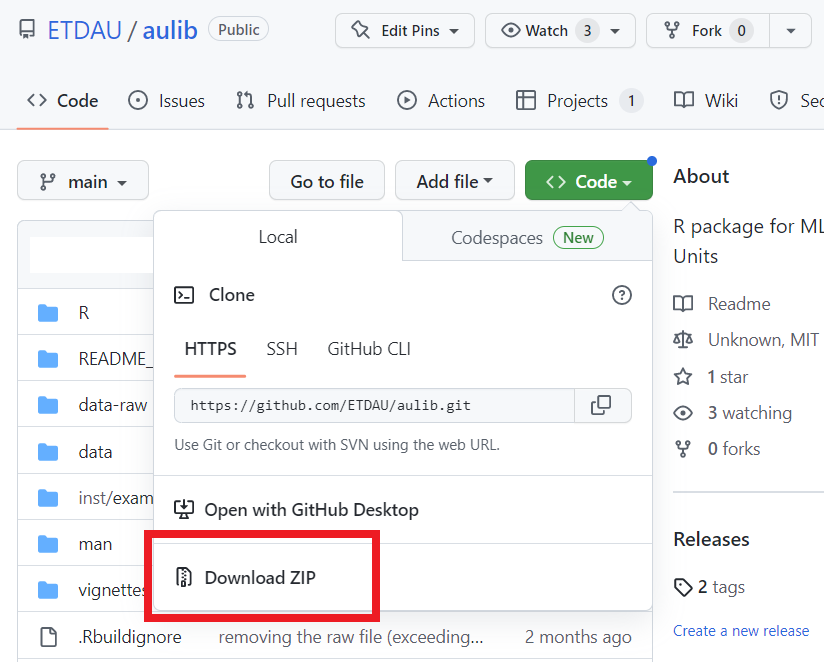Click the repository icon beside ETDAU
This screenshot has height=662, width=824.
(x=27, y=29)
